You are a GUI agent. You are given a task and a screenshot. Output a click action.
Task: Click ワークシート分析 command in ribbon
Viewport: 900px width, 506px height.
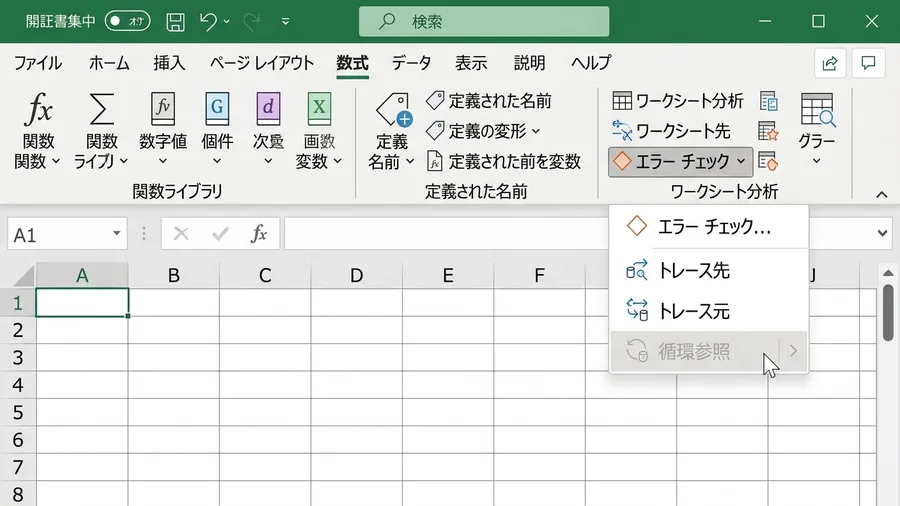pos(678,101)
